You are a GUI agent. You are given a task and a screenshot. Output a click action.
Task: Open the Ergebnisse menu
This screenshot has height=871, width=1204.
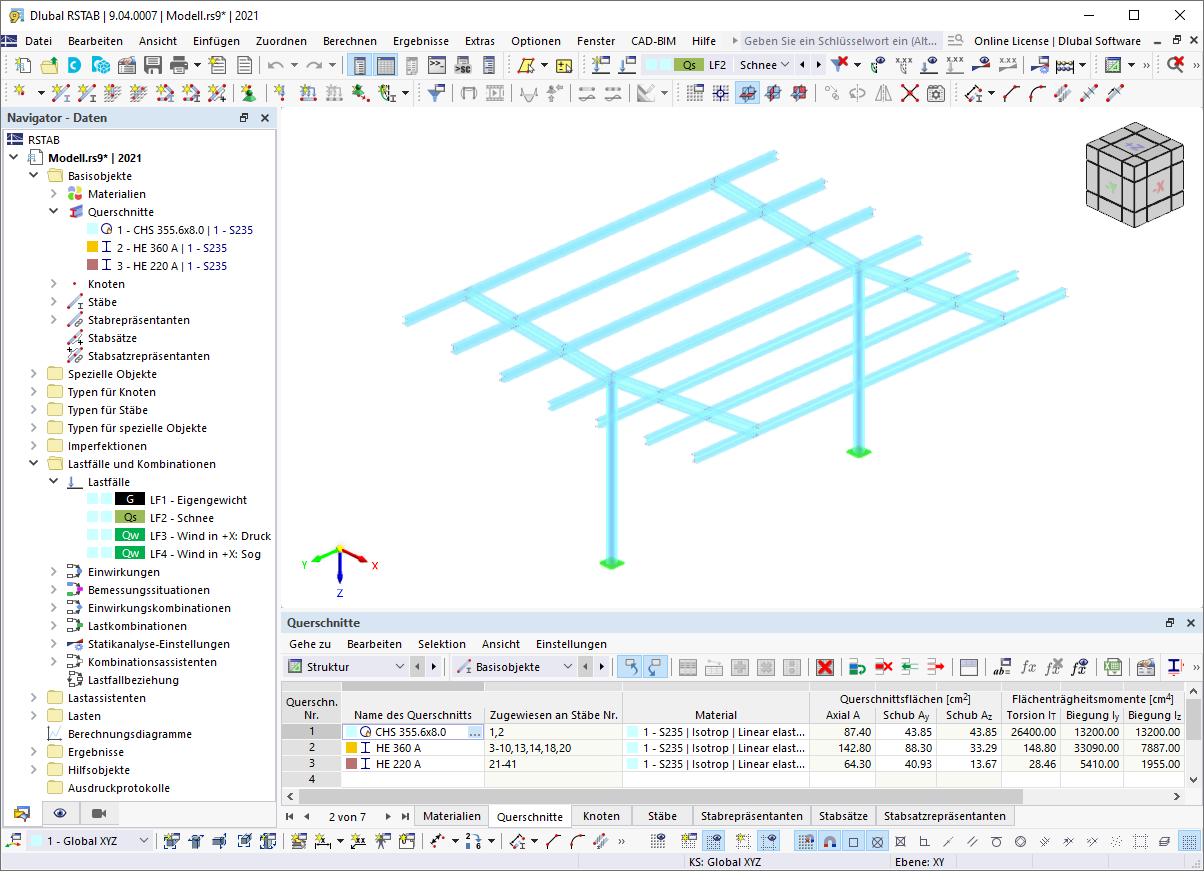coord(421,41)
